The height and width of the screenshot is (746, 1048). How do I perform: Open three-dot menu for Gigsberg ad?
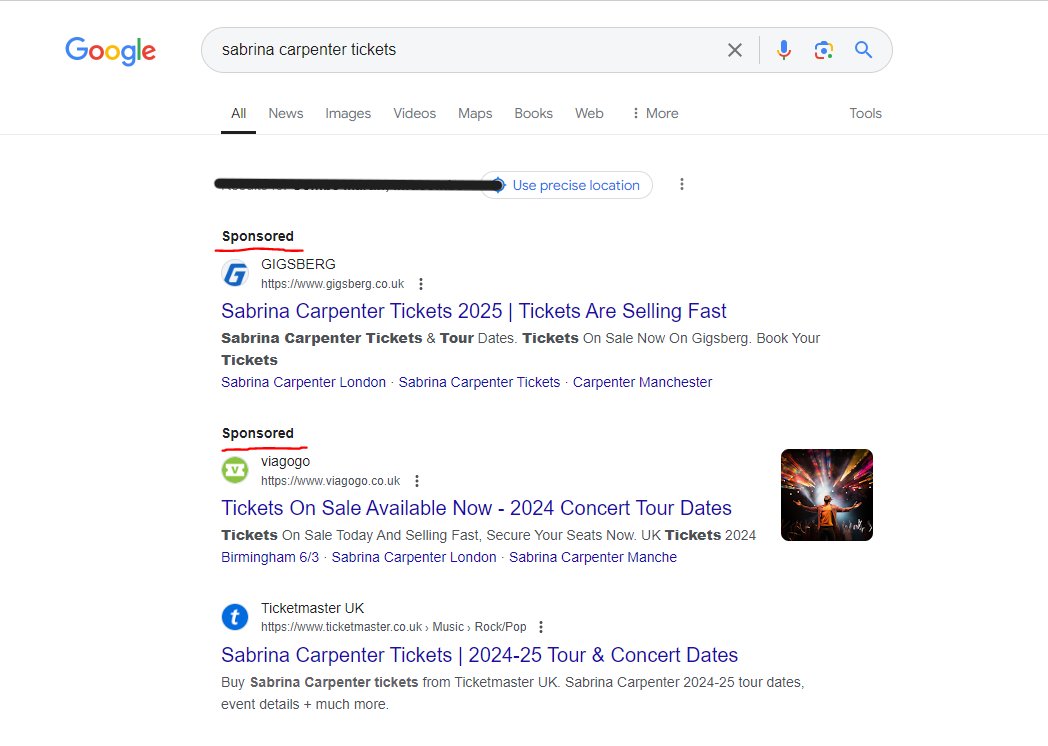click(x=421, y=284)
